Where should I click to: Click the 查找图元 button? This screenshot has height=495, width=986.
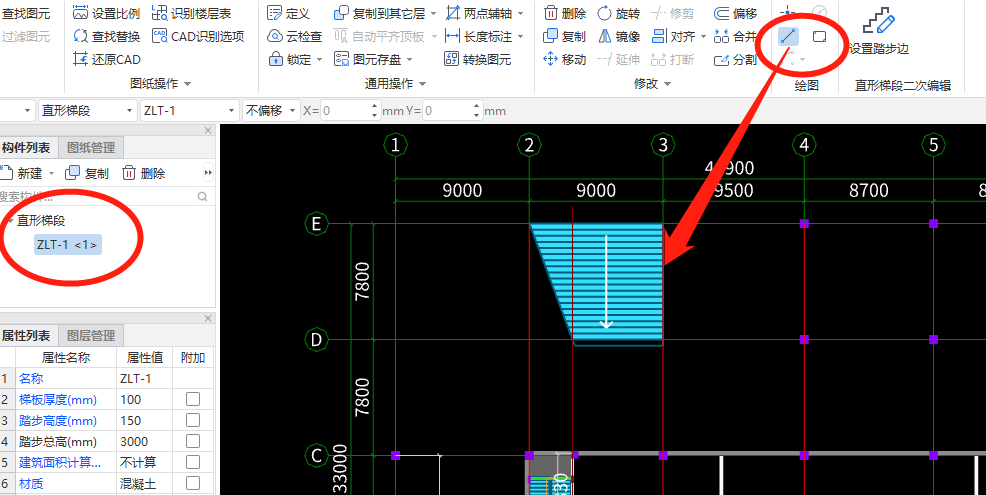(x=26, y=13)
